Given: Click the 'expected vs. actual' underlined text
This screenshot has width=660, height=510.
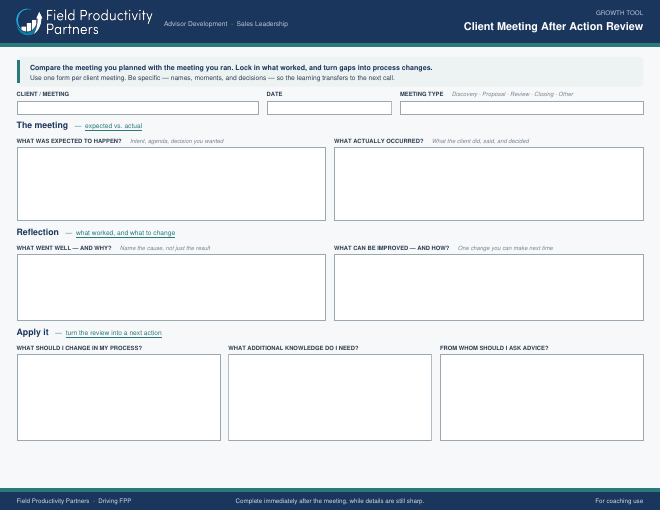Looking at the screenshot, I should coord(113,126).
